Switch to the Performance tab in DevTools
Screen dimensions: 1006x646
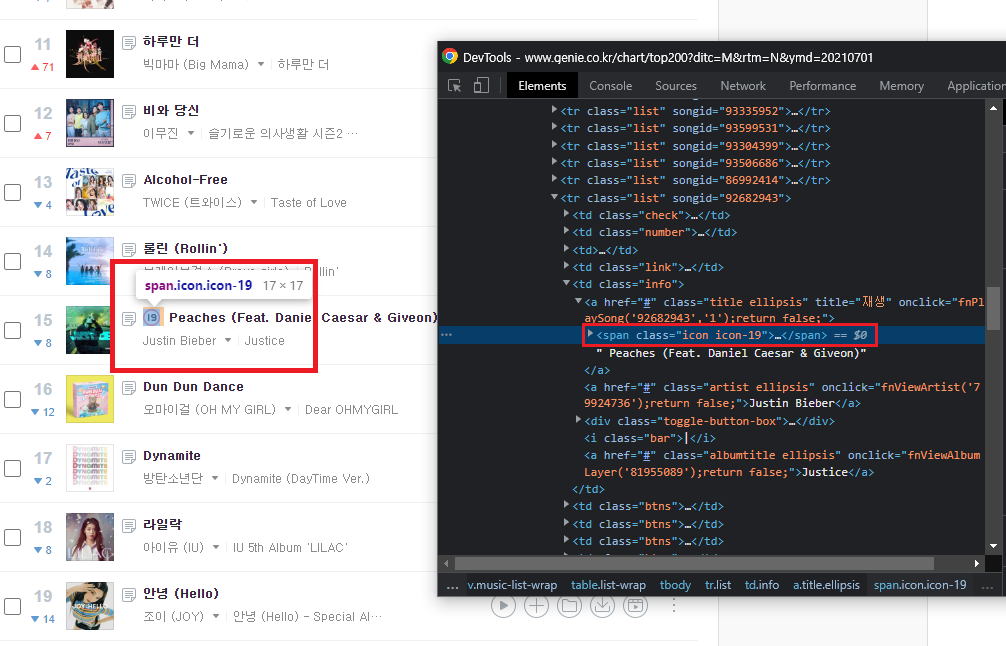coord(823,86)
